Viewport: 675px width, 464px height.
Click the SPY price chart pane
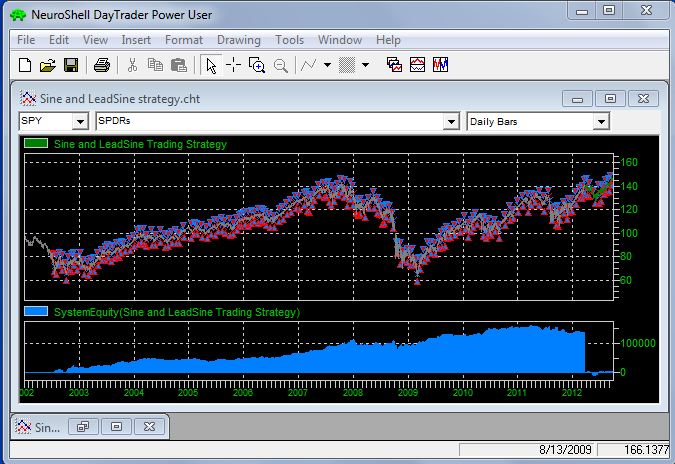(319, 227)
